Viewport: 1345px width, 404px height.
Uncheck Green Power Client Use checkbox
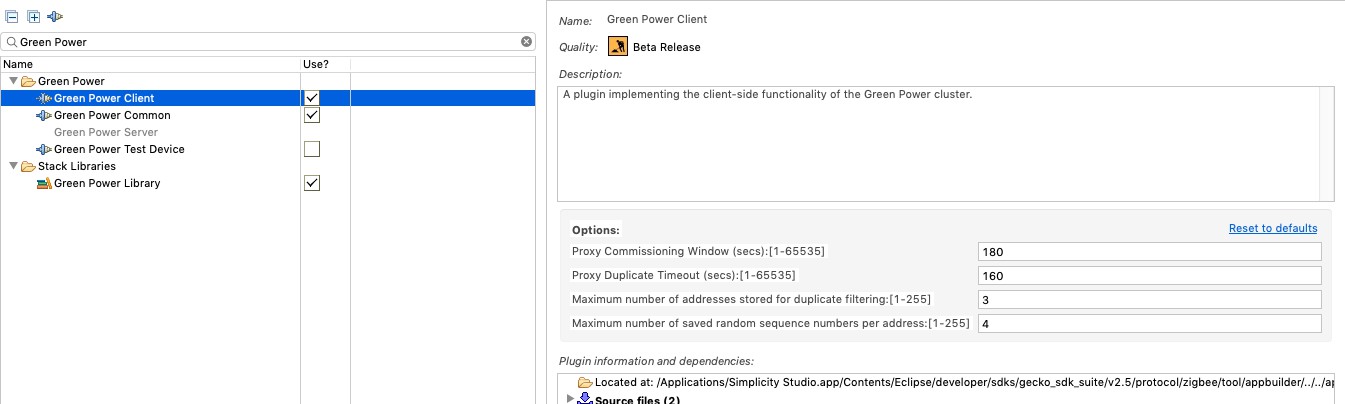[x=312, y=98]
